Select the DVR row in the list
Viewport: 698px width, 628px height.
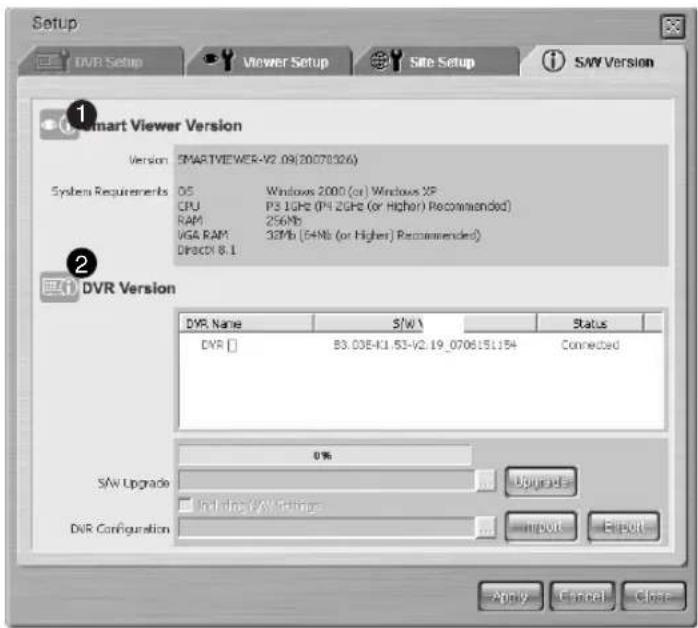421,345
